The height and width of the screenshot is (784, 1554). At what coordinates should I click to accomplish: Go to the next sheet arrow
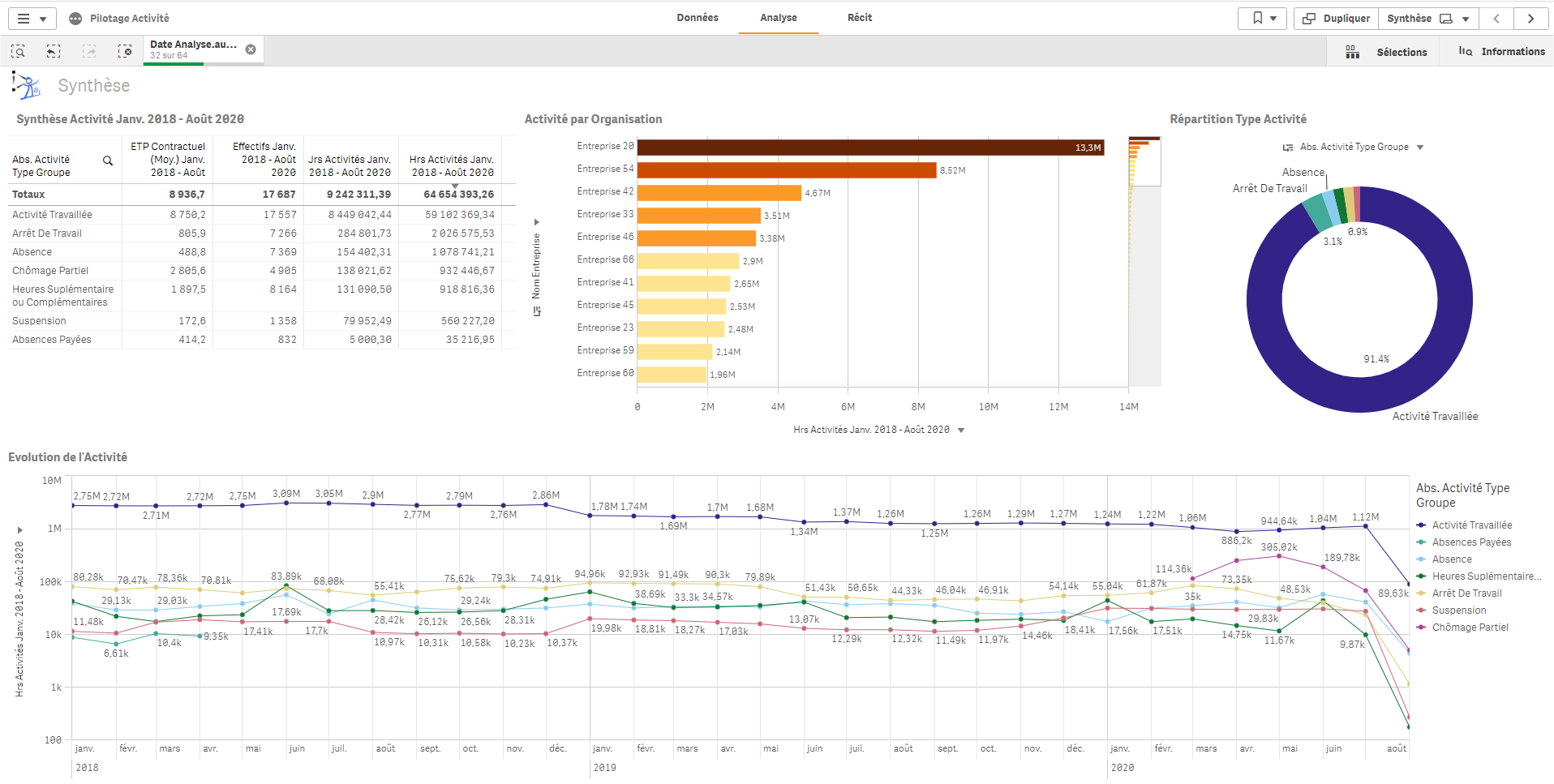coord(1530,19)
